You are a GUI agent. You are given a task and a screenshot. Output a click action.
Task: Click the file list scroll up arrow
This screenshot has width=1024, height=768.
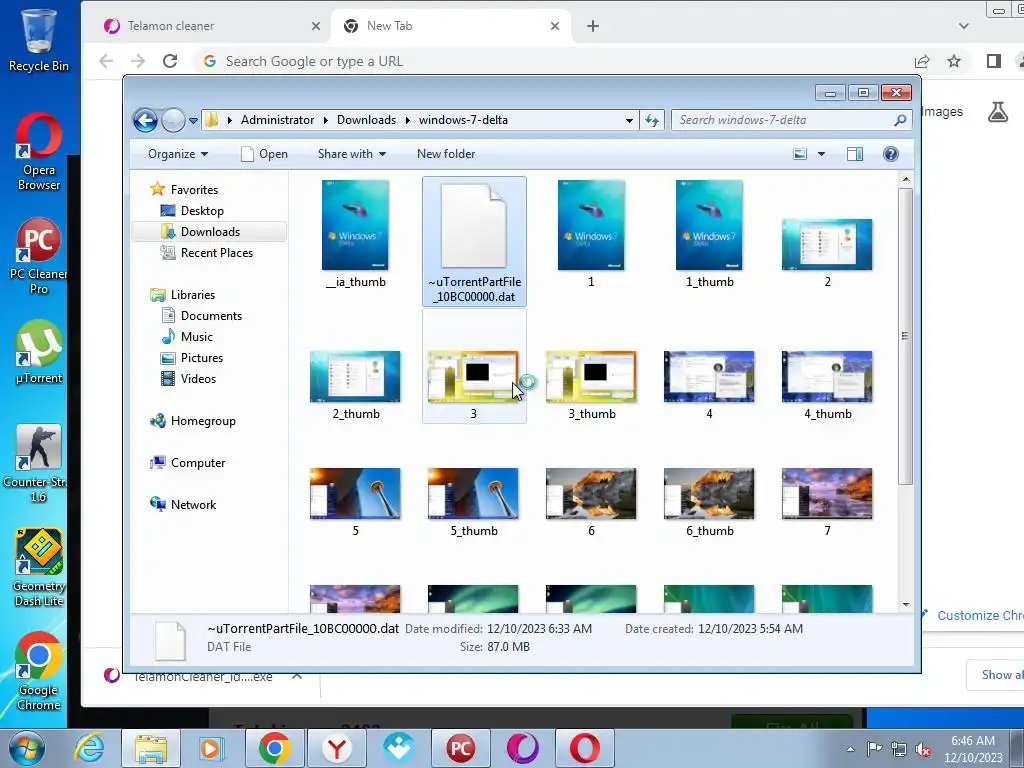tap(906, 179)
